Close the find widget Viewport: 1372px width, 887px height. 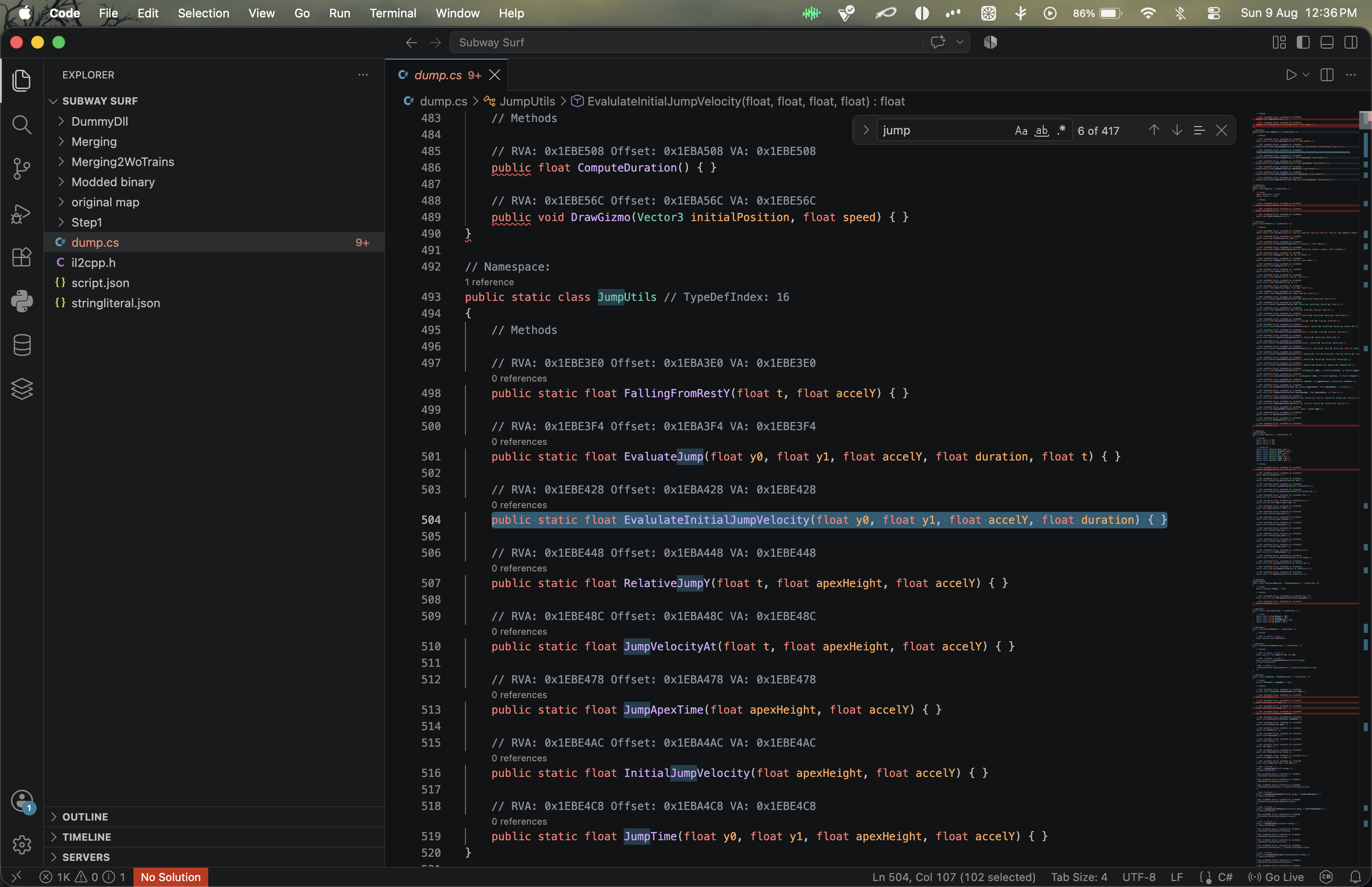[x=1221, y=130]
